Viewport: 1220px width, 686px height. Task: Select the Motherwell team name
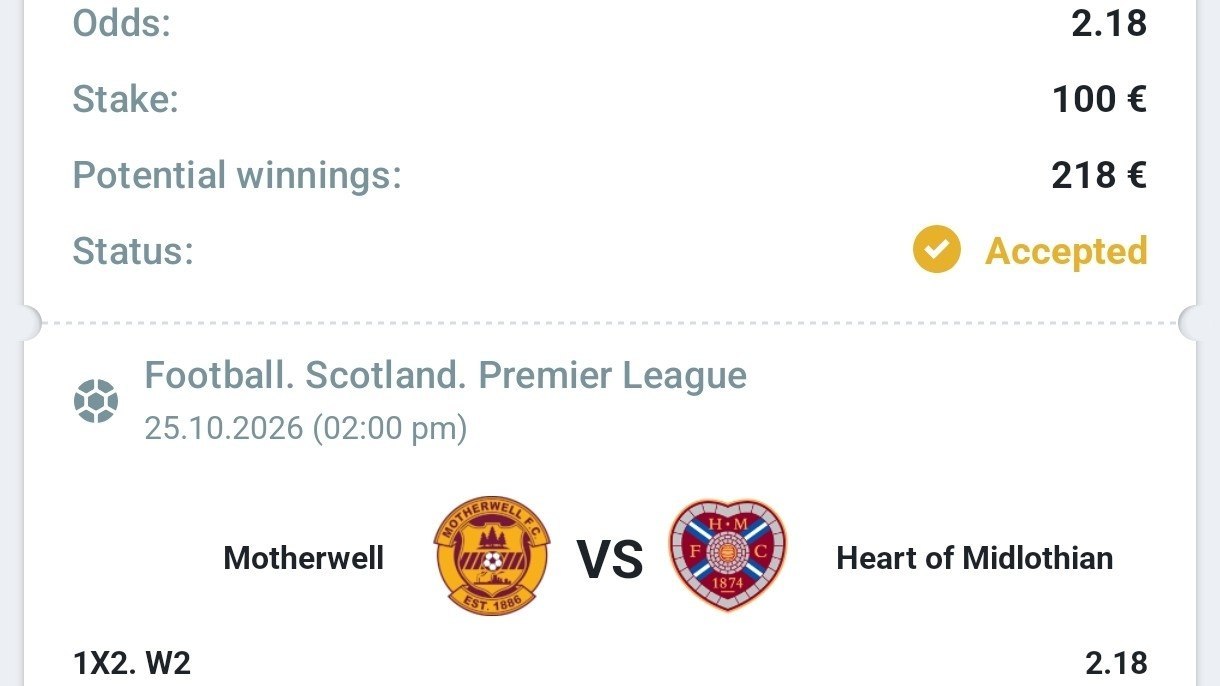coord(304,557)
